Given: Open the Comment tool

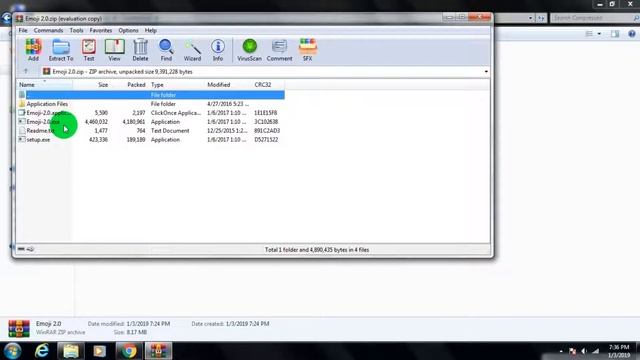Looking at the screenshot, I should (280, 50).
